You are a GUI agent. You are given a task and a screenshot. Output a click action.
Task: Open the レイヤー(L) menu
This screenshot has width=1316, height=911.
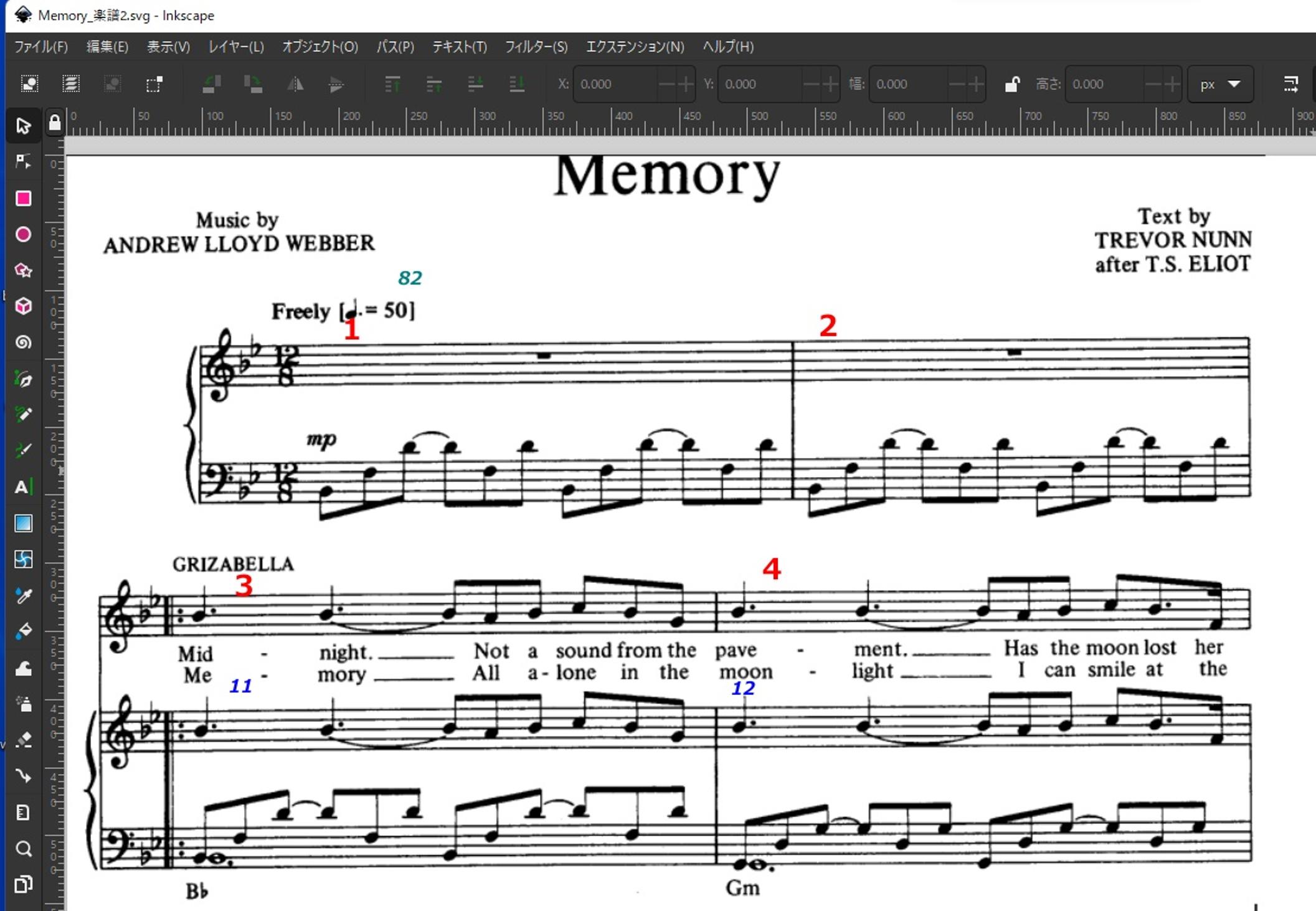coord(236,47)
